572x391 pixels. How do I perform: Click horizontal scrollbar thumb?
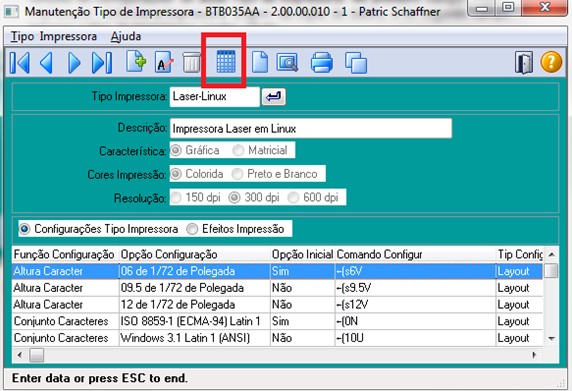point(36,355)
